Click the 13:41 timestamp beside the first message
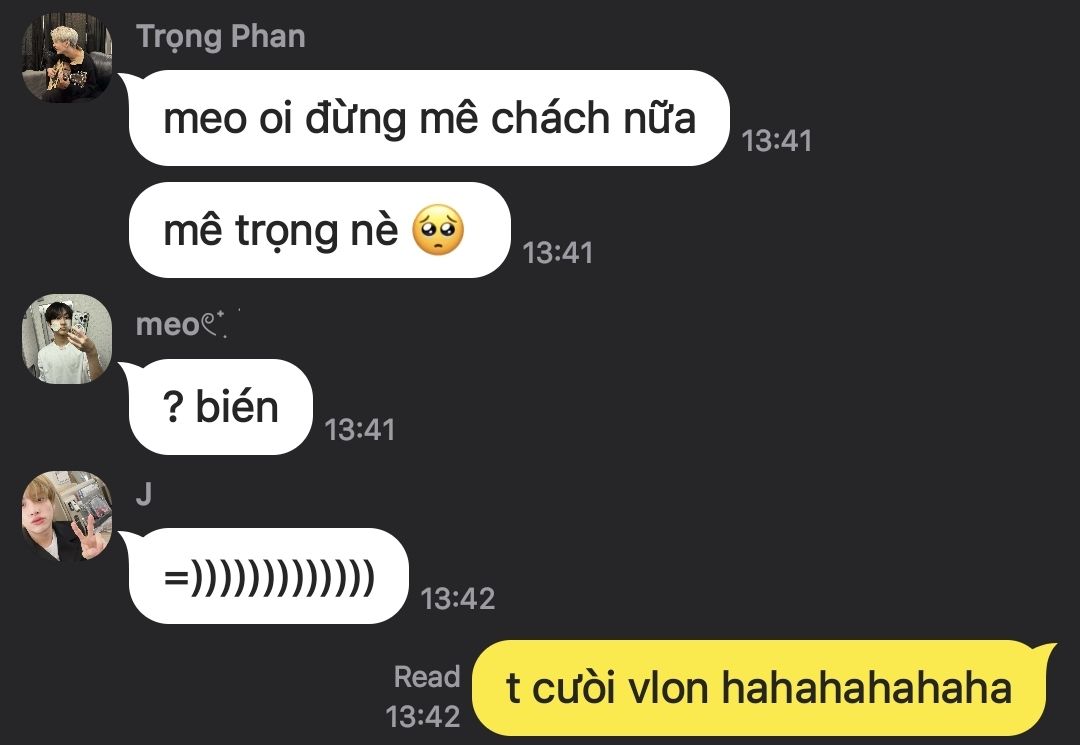The width and height of the screenshot is (1080, 745). [x=776, y=141]
